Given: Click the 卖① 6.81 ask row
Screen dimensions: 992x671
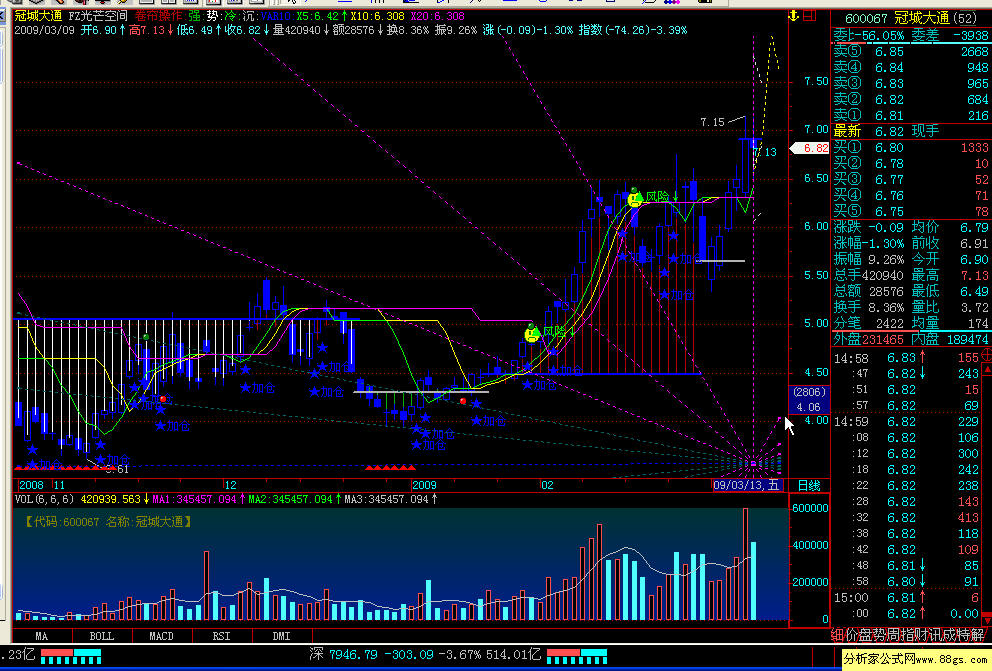Looking at the screenshot, I should (910, 116).
